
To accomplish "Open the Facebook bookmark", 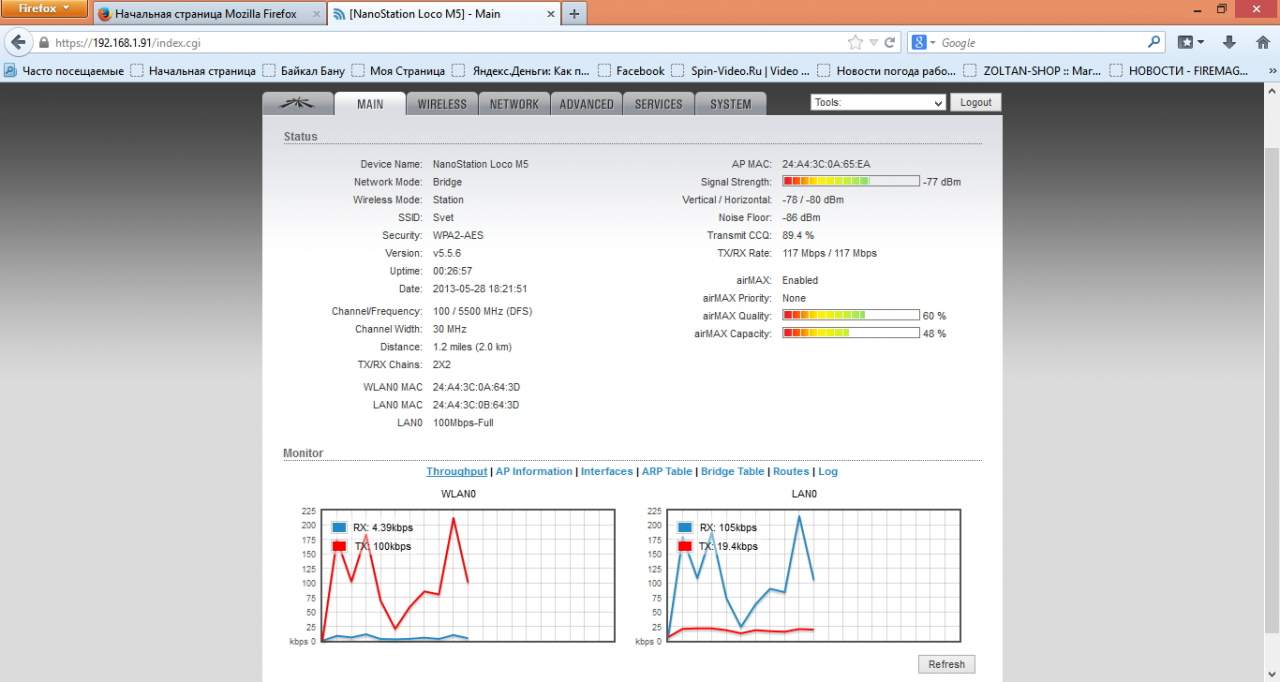I will (x=631, y=71).
